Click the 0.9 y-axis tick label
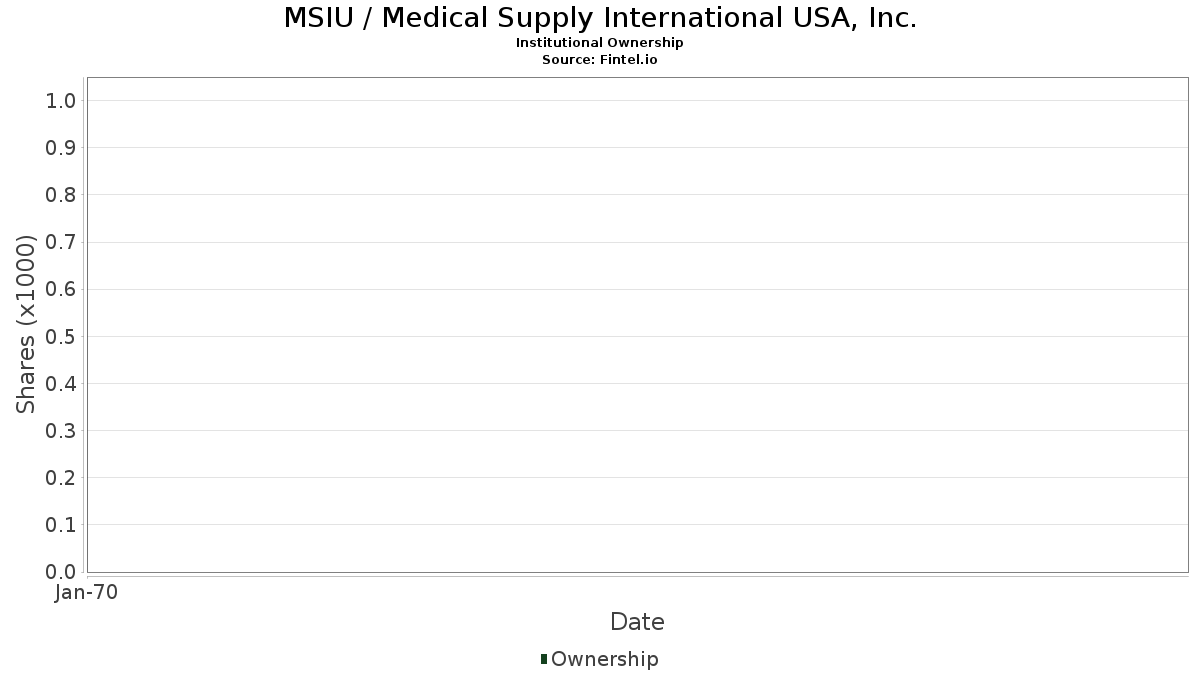Viewport: 1200px width, 675px height. tap(61, 148)
